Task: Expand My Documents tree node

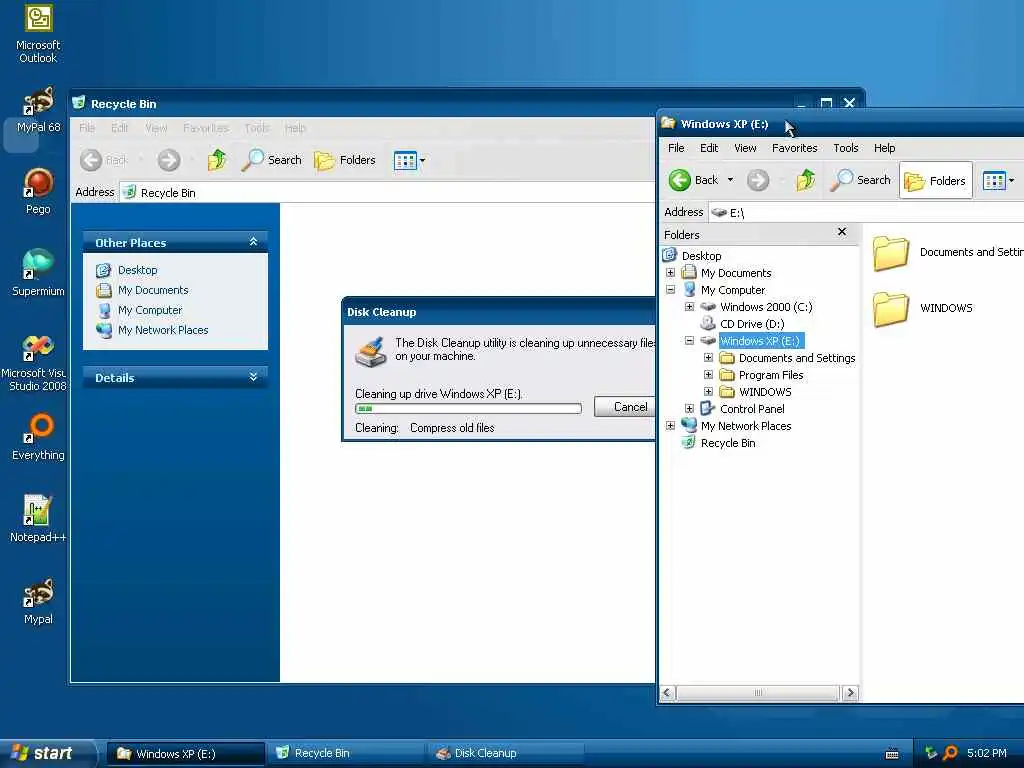Action: tap(670, 272)
